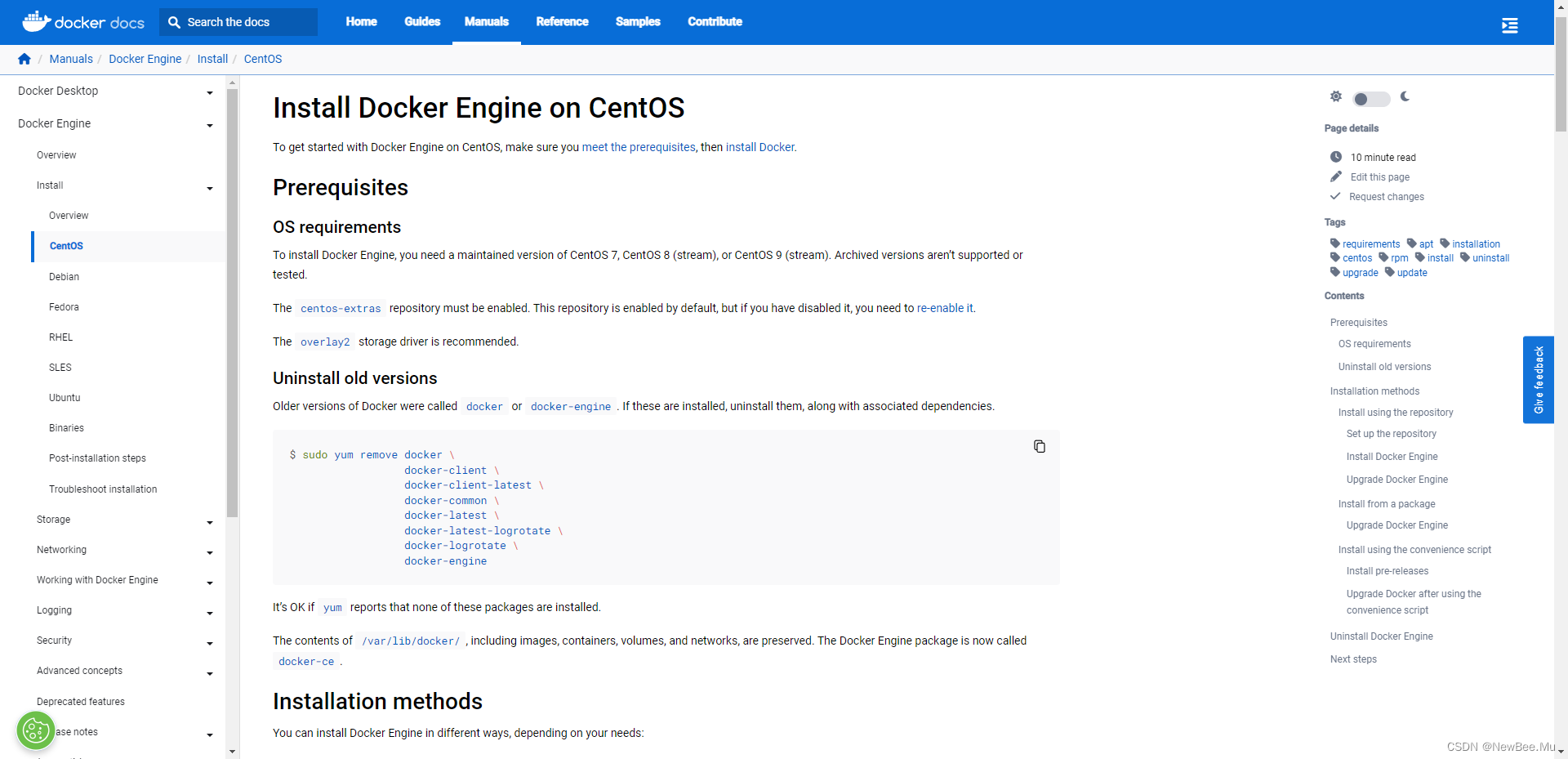Open Troubleshoot installation in sidebar
Image resolution: width=1568 pixels, height=759 pixels.
coord(103,489)
